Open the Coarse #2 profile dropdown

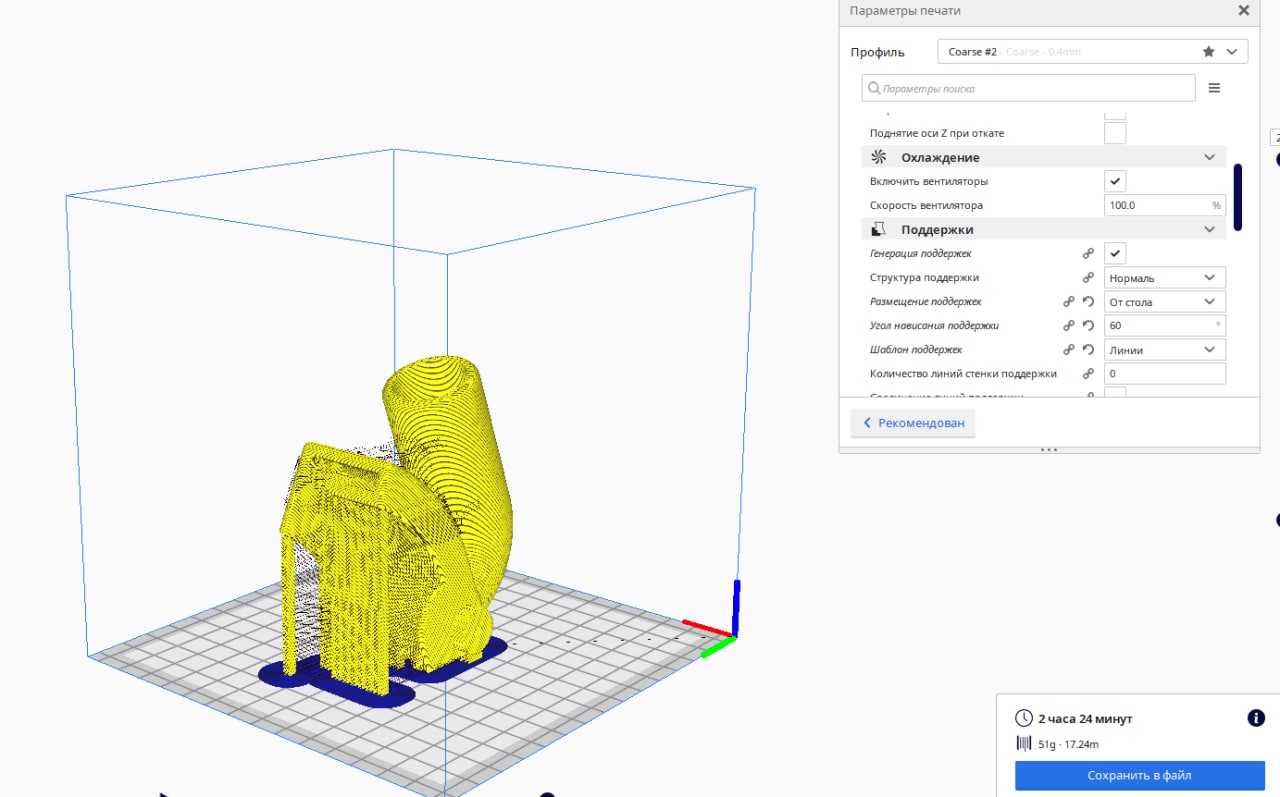coord(1092,51)
